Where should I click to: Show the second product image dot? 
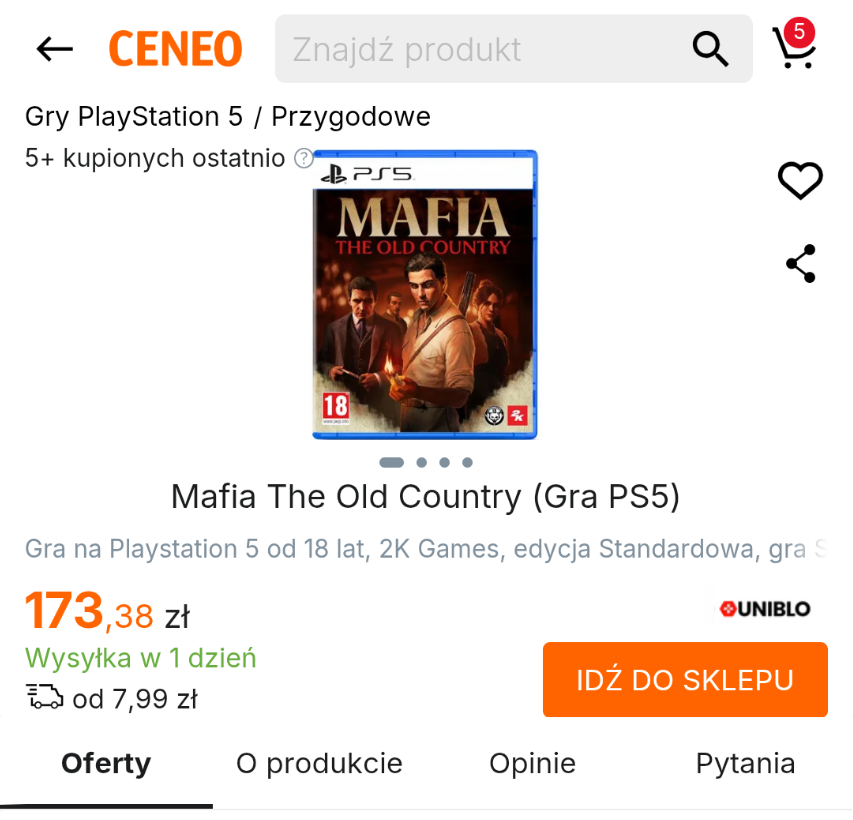(422, 463)
